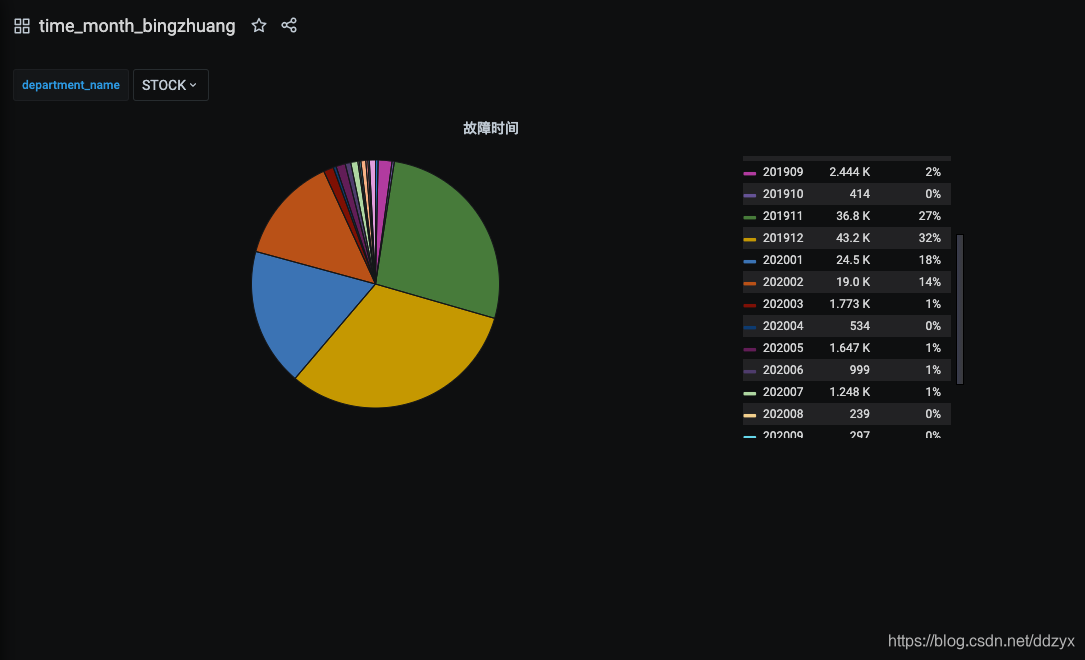
Task: Click the legend vertical scrollbar
Action: (x=960, y=309)
